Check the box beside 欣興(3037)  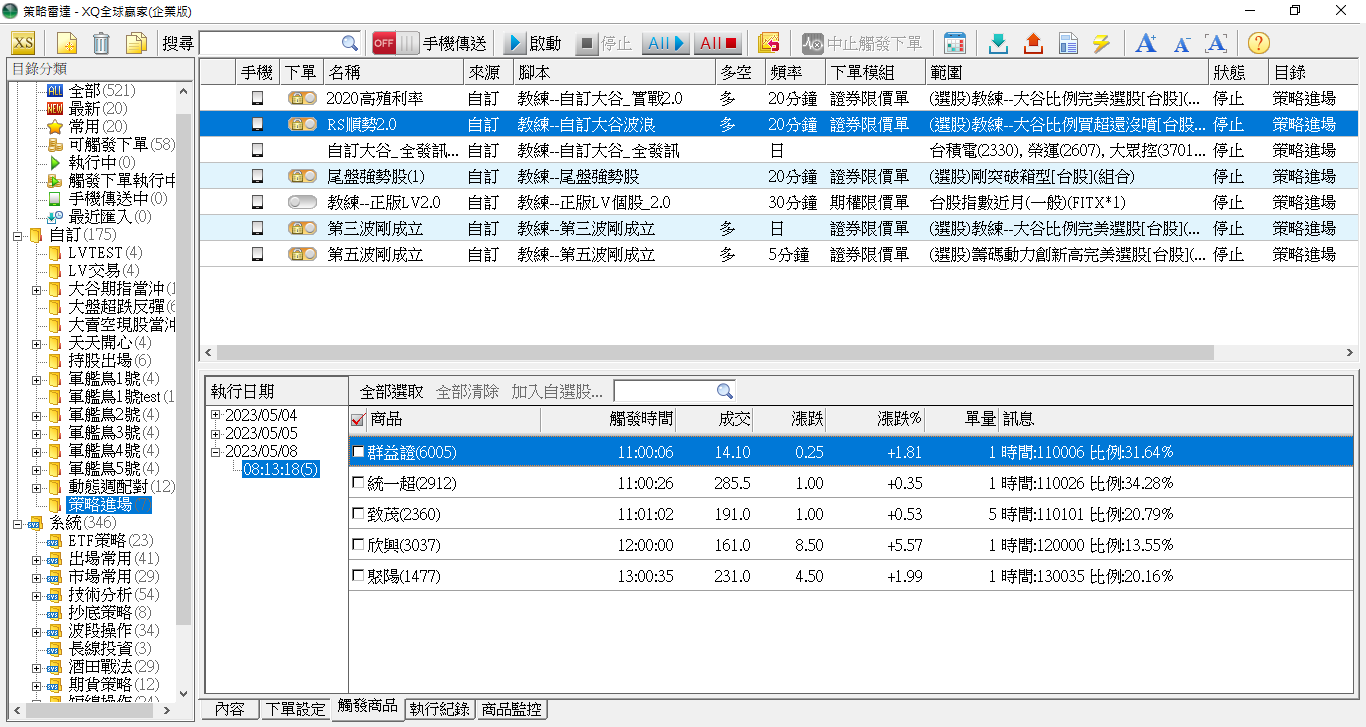coord(359,546)
